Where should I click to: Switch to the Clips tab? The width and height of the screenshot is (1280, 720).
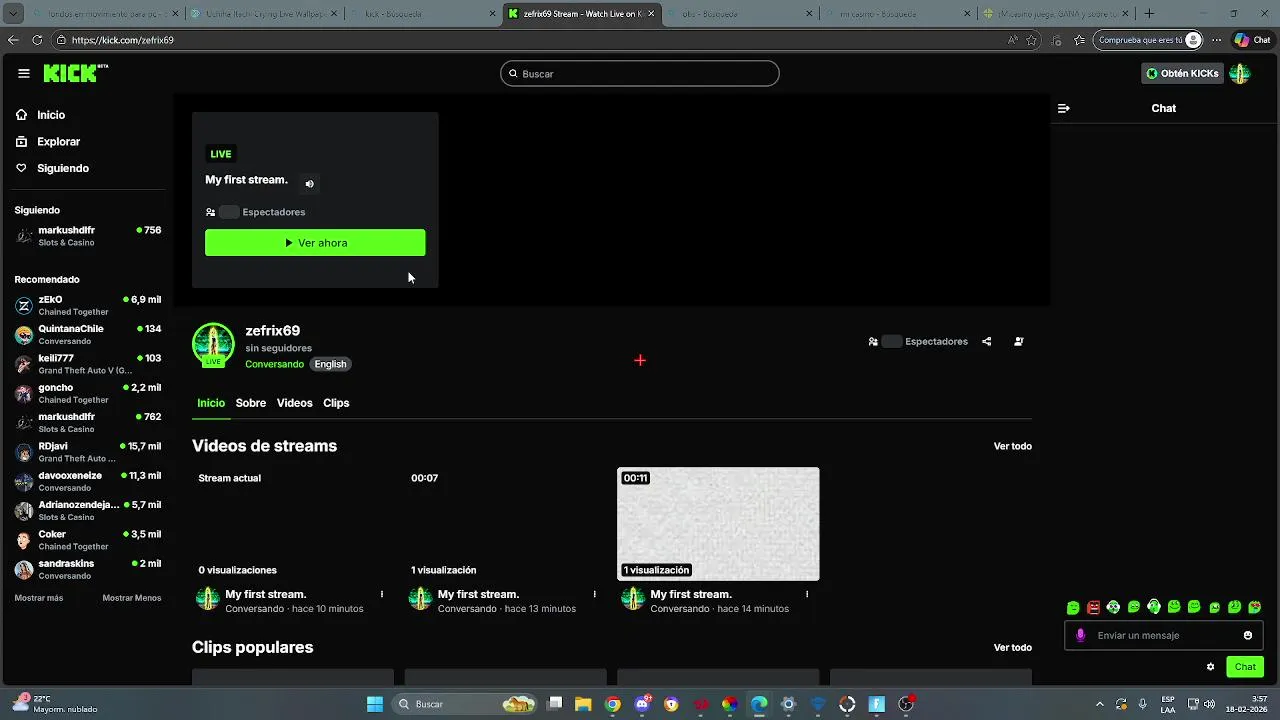(336, 403)
